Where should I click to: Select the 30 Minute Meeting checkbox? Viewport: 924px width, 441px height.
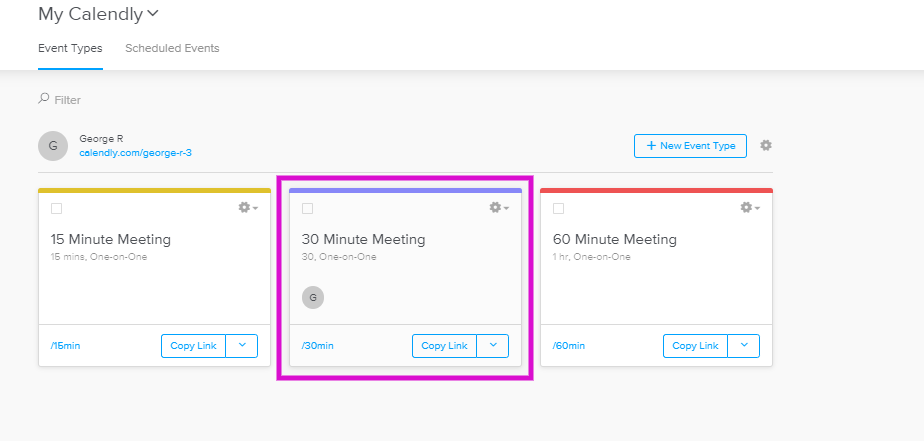[x=308, y=209]
